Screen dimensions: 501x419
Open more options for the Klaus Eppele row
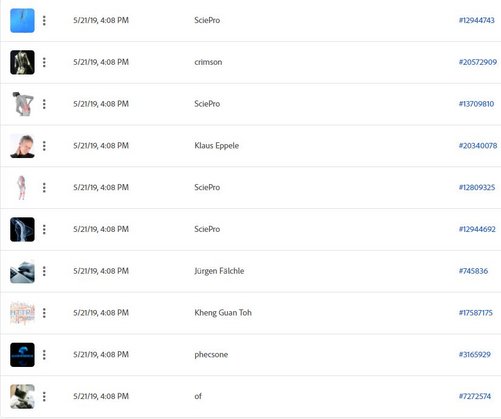(44, 146)
